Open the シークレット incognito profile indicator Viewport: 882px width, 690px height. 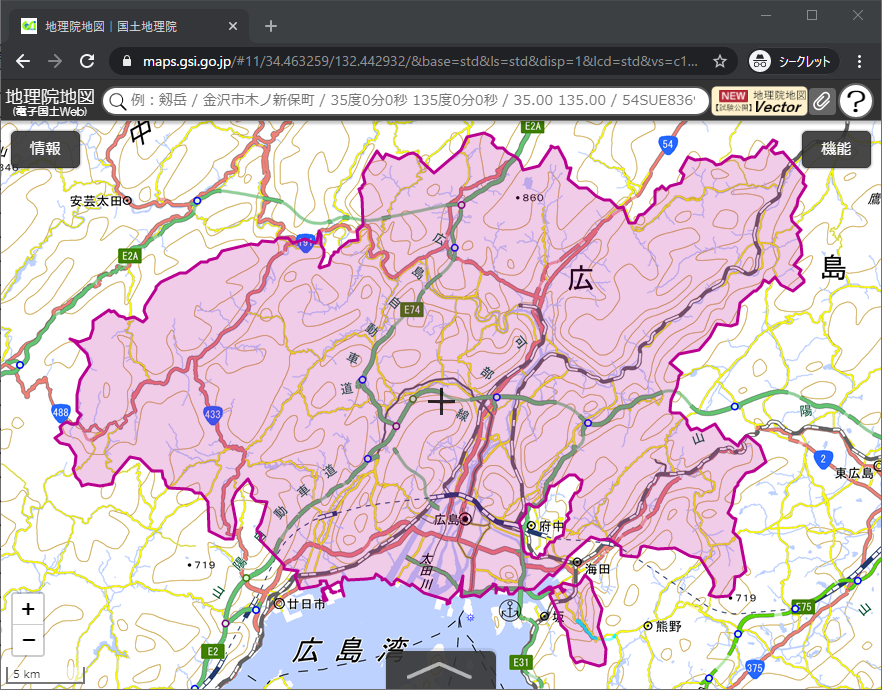point(794,61)
